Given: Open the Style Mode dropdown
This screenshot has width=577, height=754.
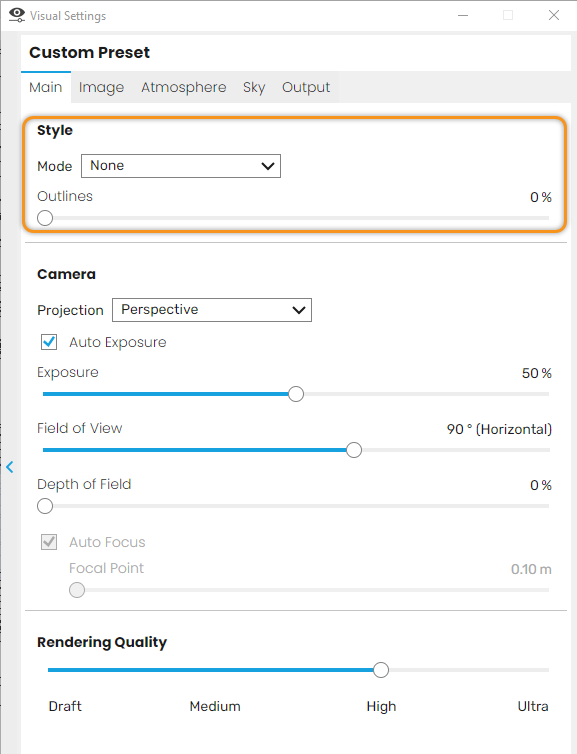Looking at the screenshot, I should [181, 166].
